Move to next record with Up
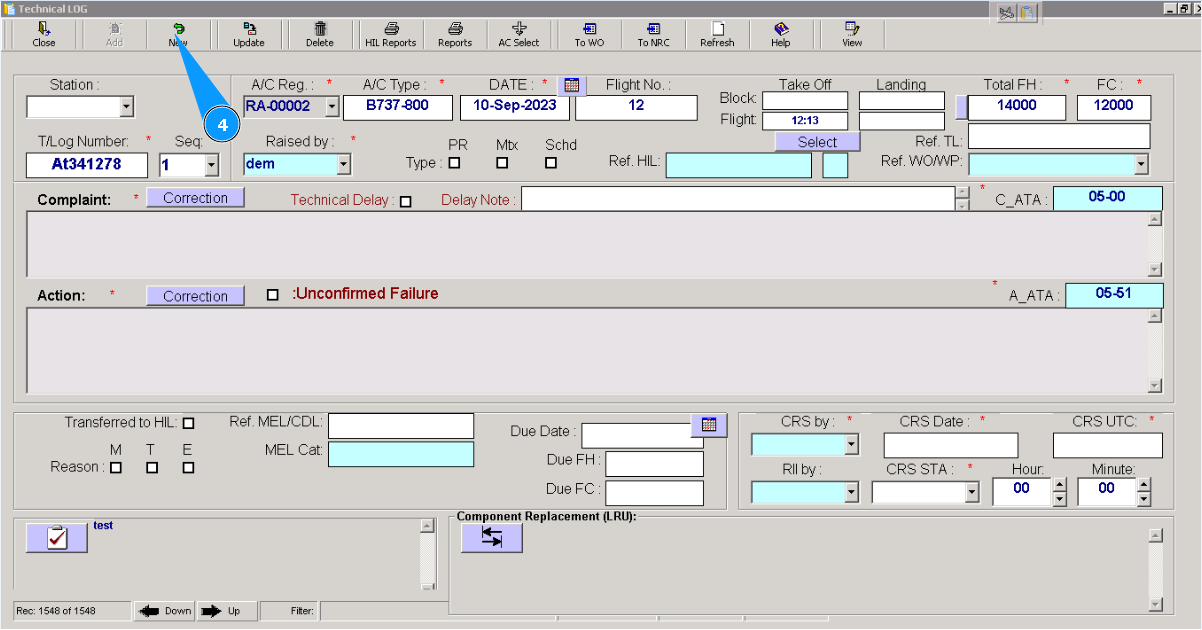The image size is (1202, 630). coord(227,611)
